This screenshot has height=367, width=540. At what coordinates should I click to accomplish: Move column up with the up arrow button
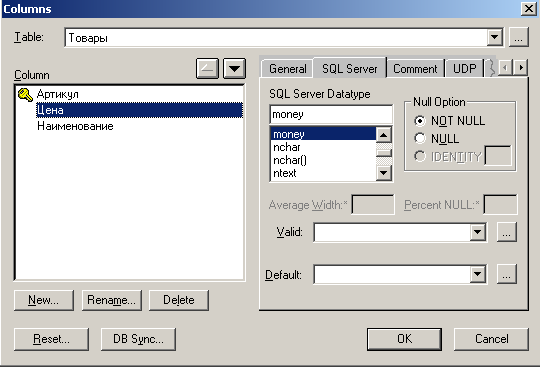coord(207,69)
